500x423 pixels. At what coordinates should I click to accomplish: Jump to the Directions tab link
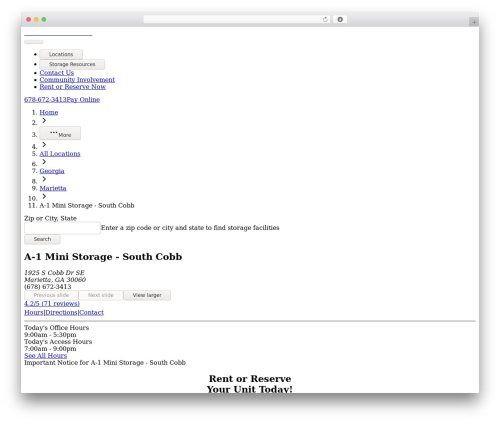[x=61, y=313]
